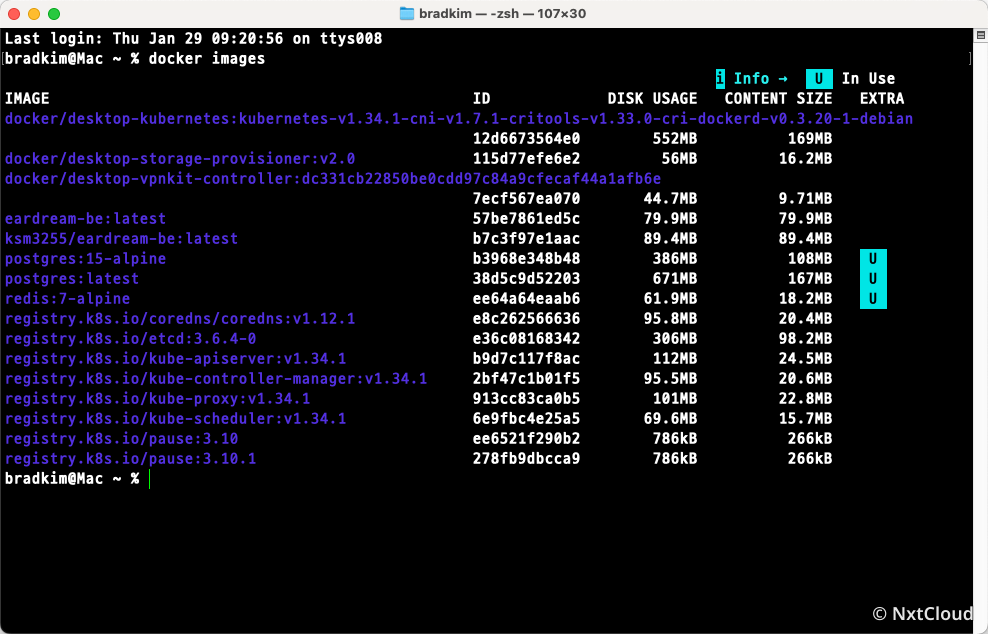Click image ID 115d77efe6e2
The image size is (988, 634).
coord(526,158)
